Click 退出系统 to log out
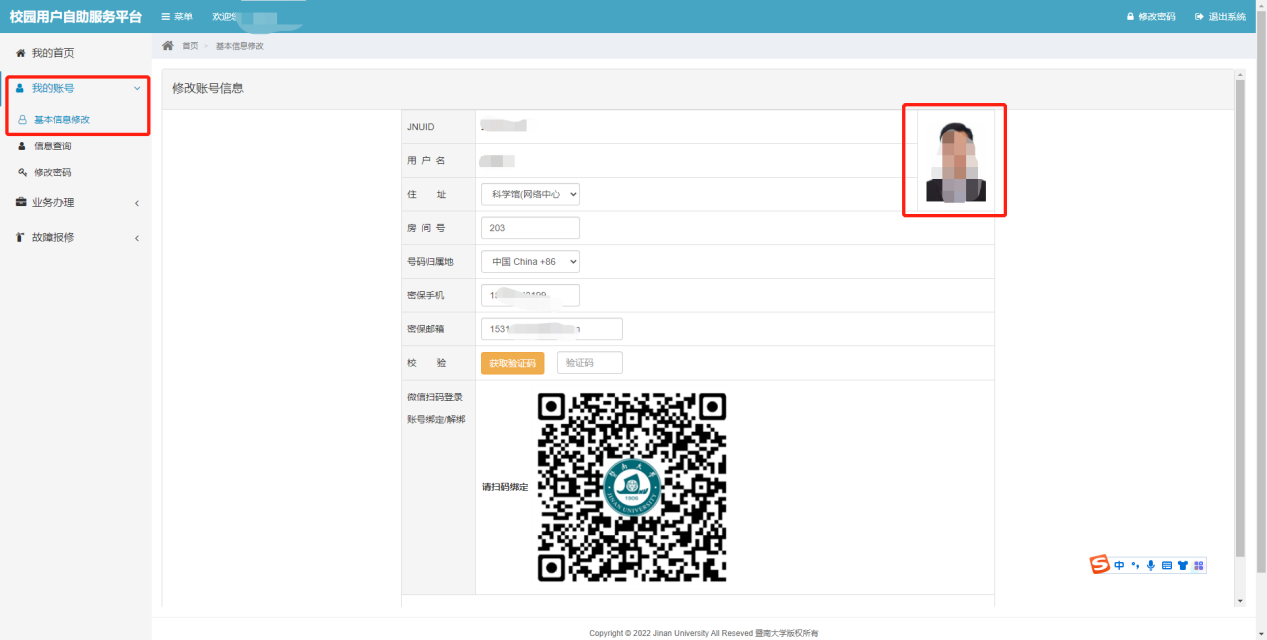 (1220, 17)
